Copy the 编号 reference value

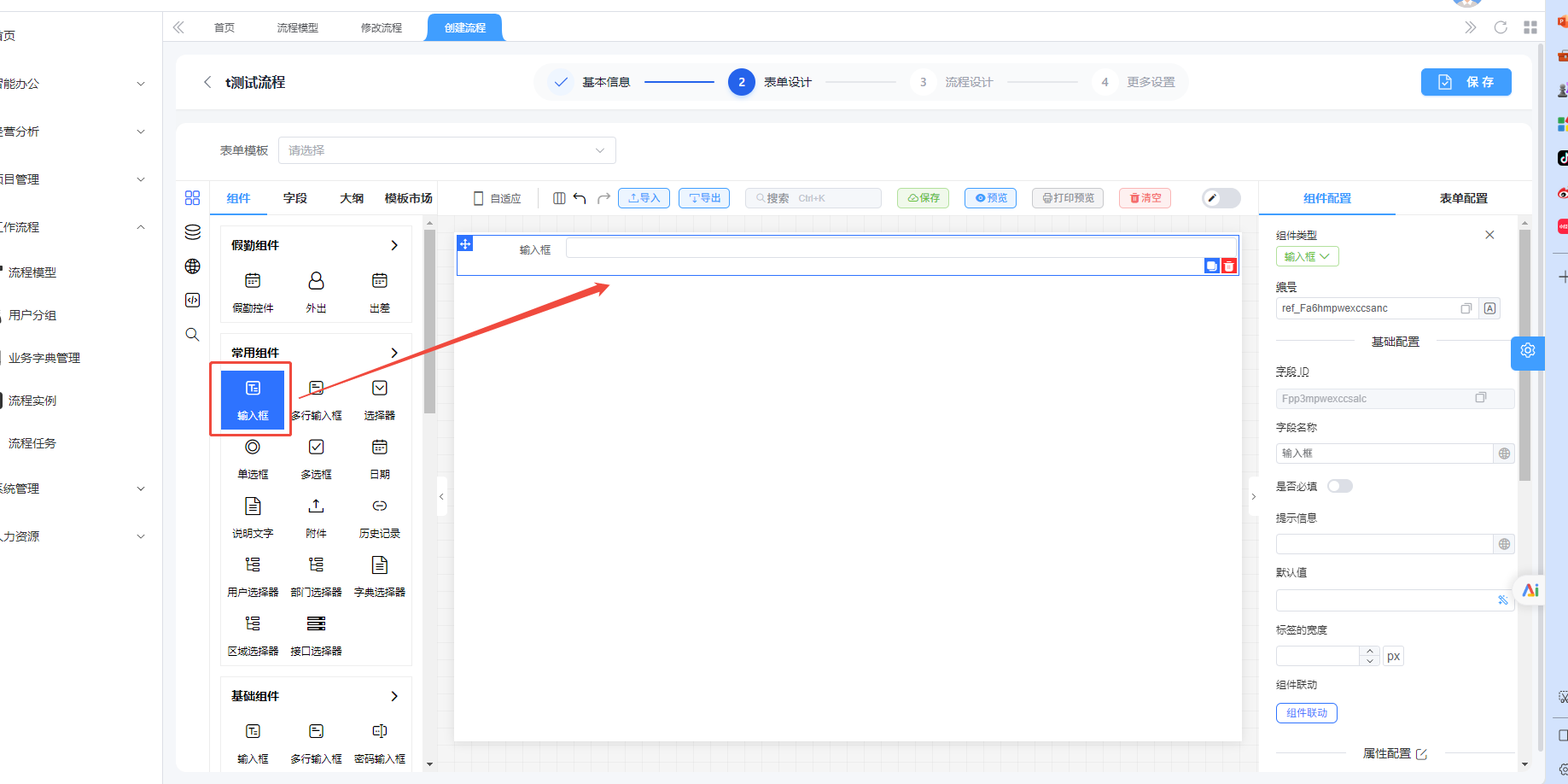[x=1466, y=308]
